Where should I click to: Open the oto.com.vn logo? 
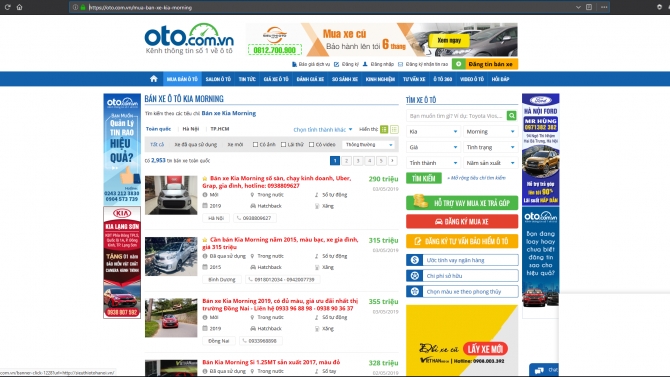coord(189,38)
